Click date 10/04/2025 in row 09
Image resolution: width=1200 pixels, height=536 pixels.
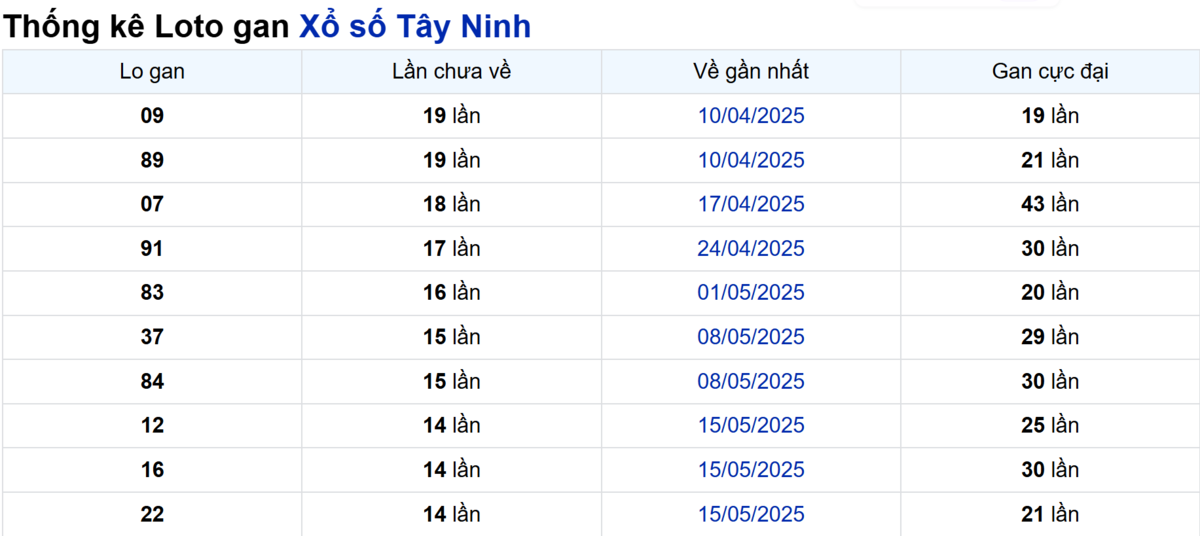tap(750, 116)
